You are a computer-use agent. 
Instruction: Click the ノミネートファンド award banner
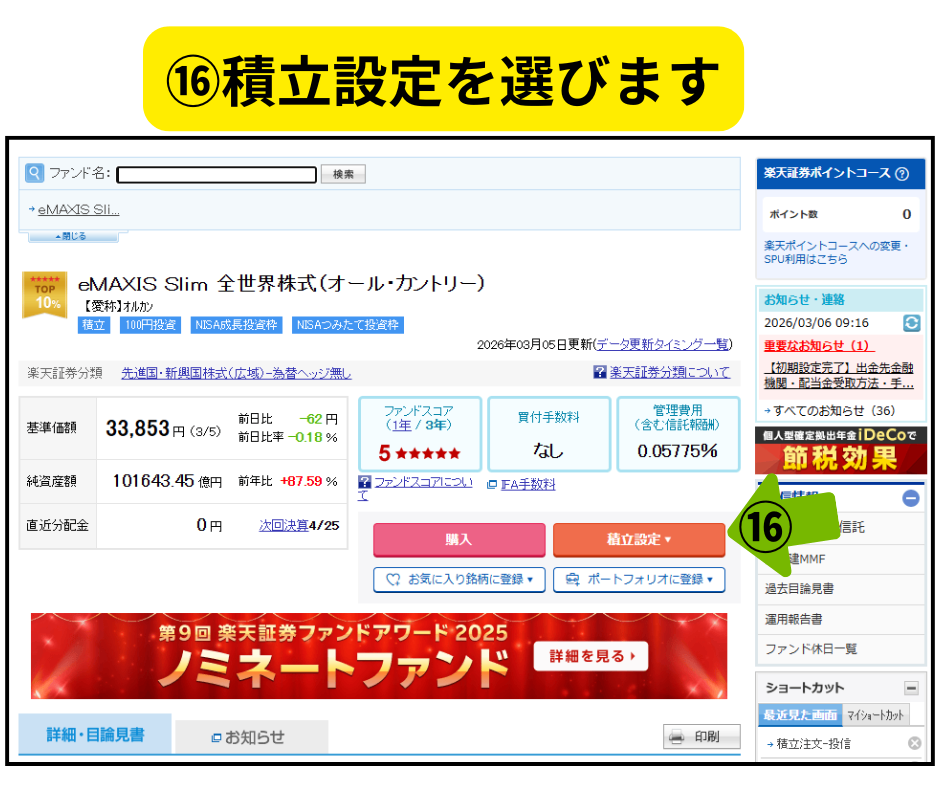tap(379, 656)
